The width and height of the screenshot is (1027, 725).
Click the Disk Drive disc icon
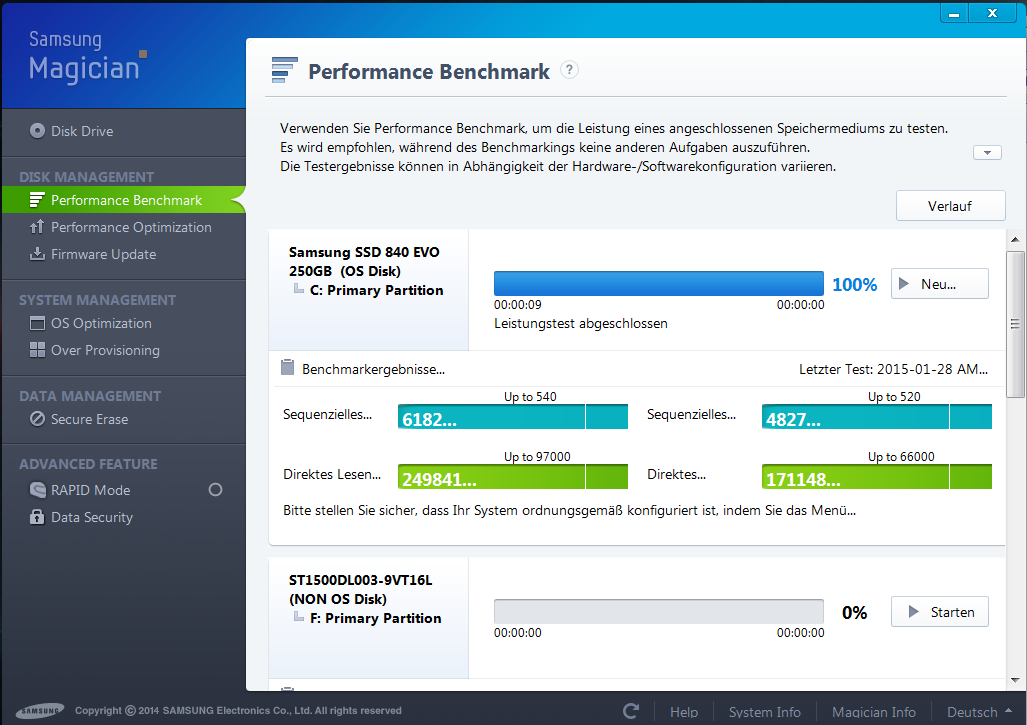[37, 131]
